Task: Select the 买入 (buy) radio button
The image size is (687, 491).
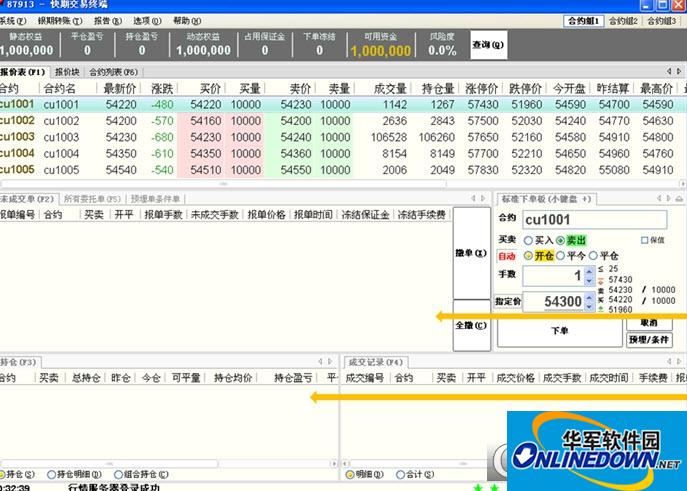Action: pyautogui.click(x=528, y=240)
